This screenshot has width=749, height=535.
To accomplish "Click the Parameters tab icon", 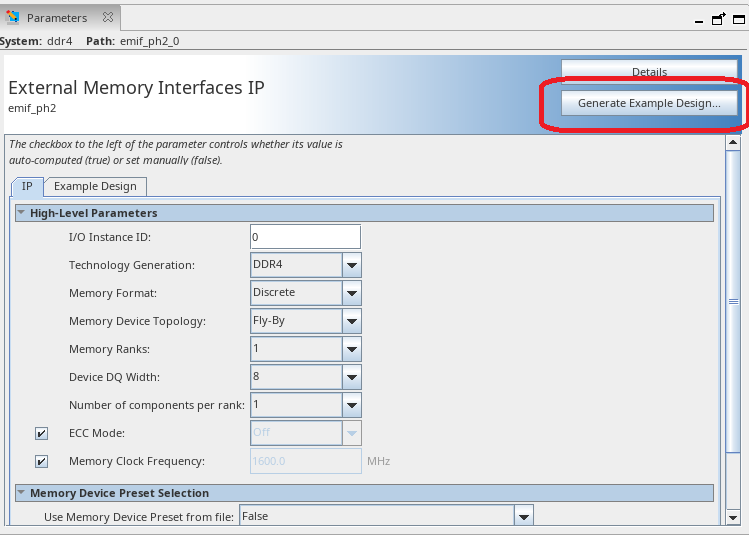I will click(x=12, y=17).
